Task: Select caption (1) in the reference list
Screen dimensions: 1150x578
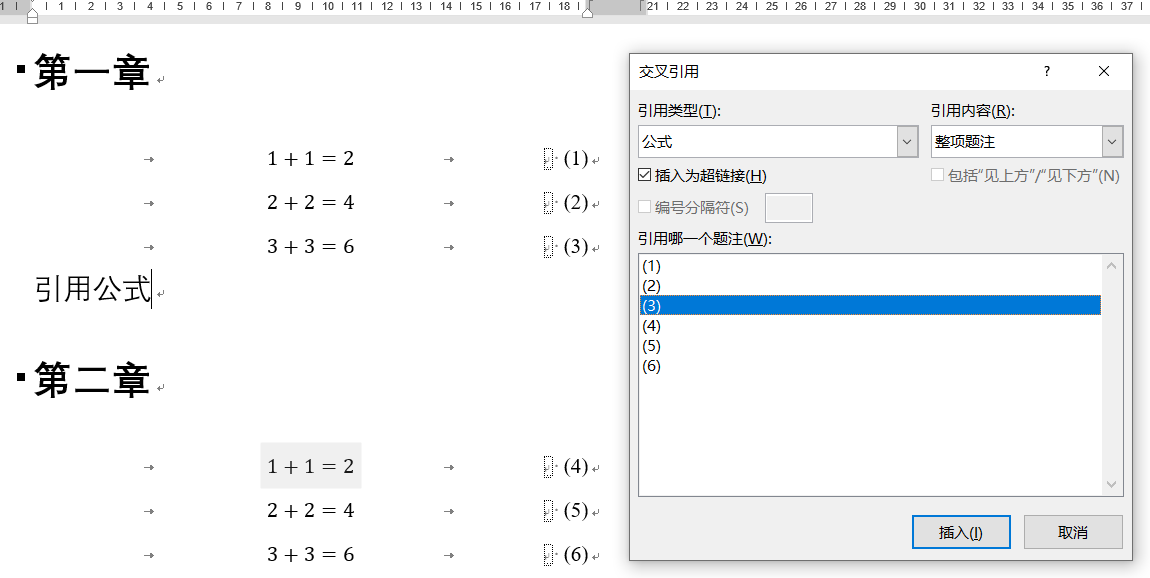Action: [700, 266]
